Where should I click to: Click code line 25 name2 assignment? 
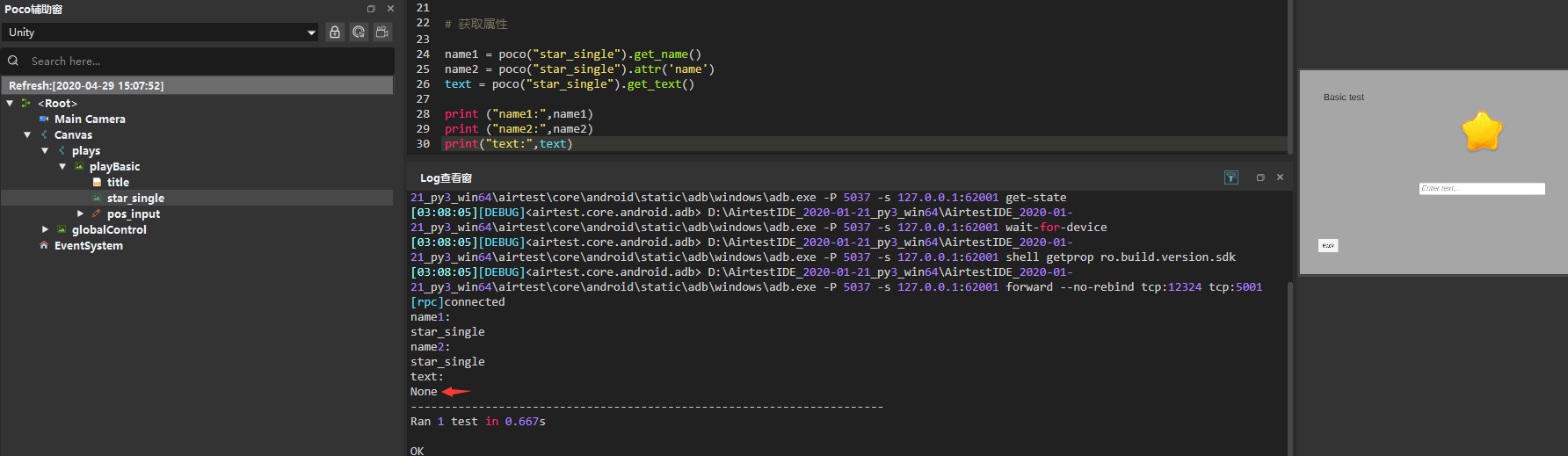point(579,69)
